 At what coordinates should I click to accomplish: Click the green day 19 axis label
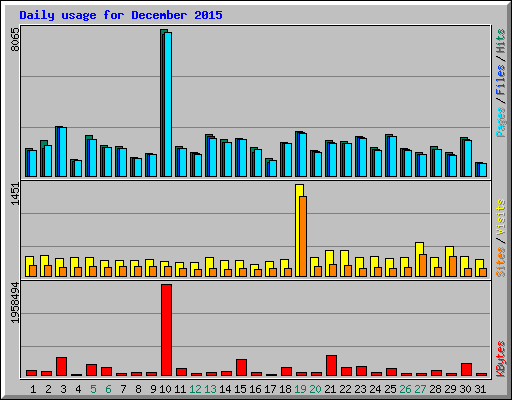click(x=301, y=389)
